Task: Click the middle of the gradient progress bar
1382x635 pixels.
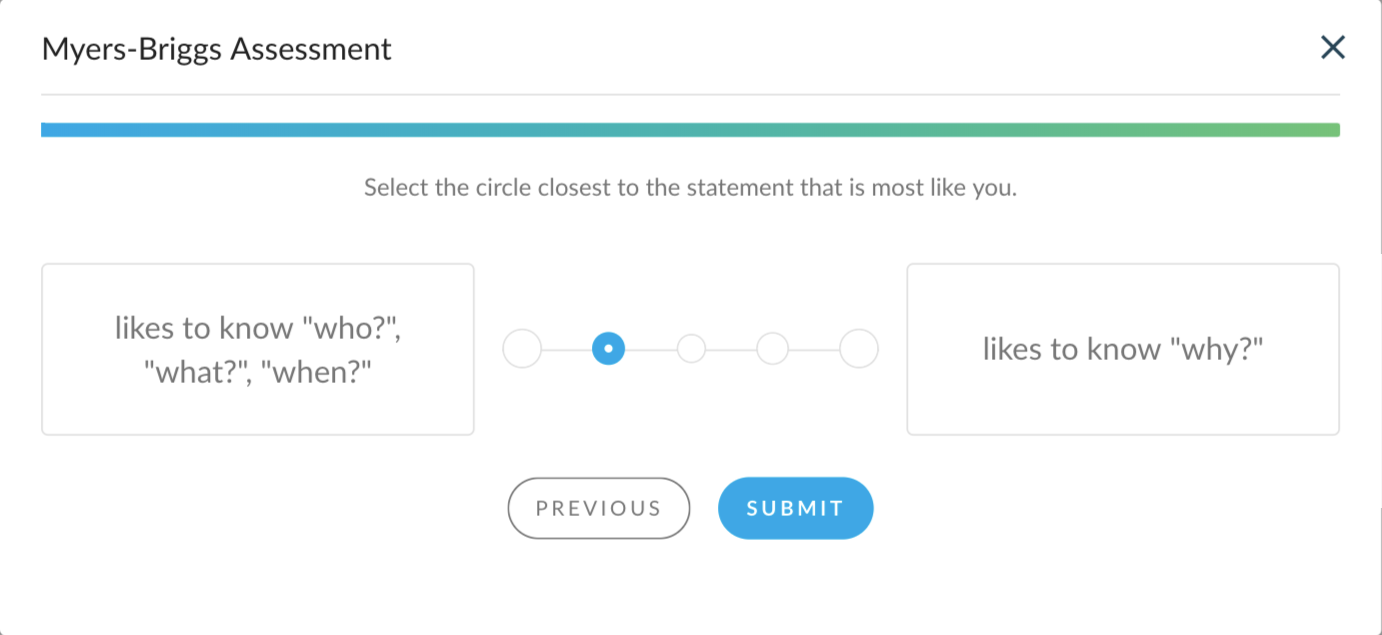Action: click(690, 130)
